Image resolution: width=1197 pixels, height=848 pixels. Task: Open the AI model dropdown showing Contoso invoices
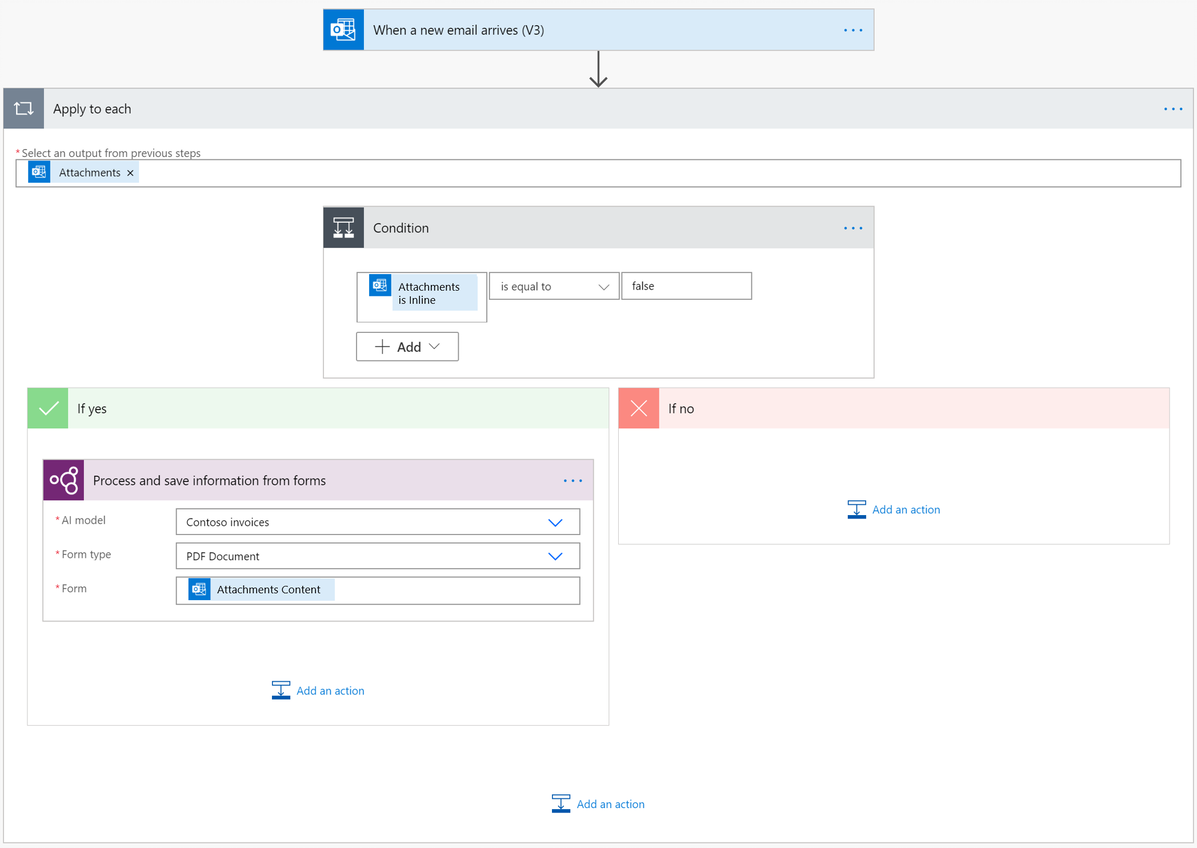tap(377, 521)
